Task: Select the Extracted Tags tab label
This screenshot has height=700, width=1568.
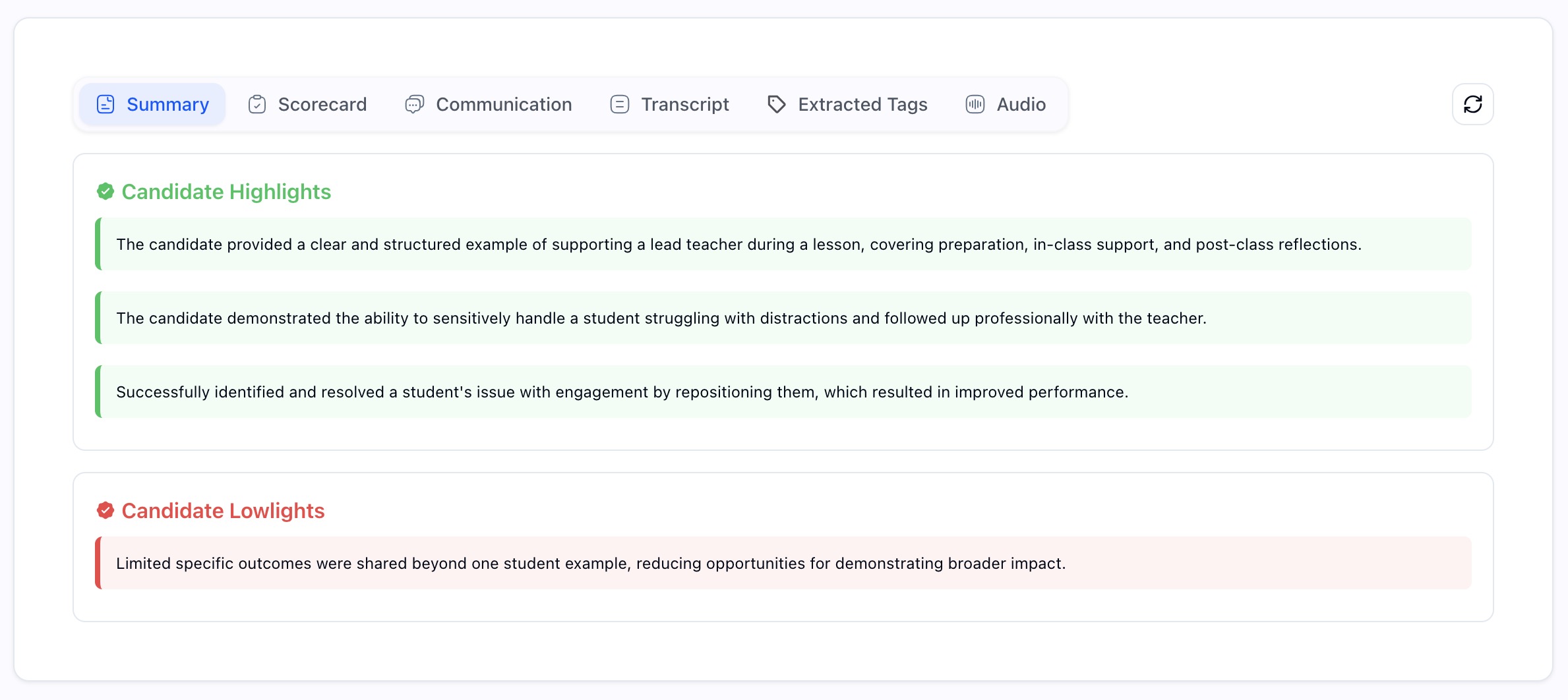Action: click(862, 104)
